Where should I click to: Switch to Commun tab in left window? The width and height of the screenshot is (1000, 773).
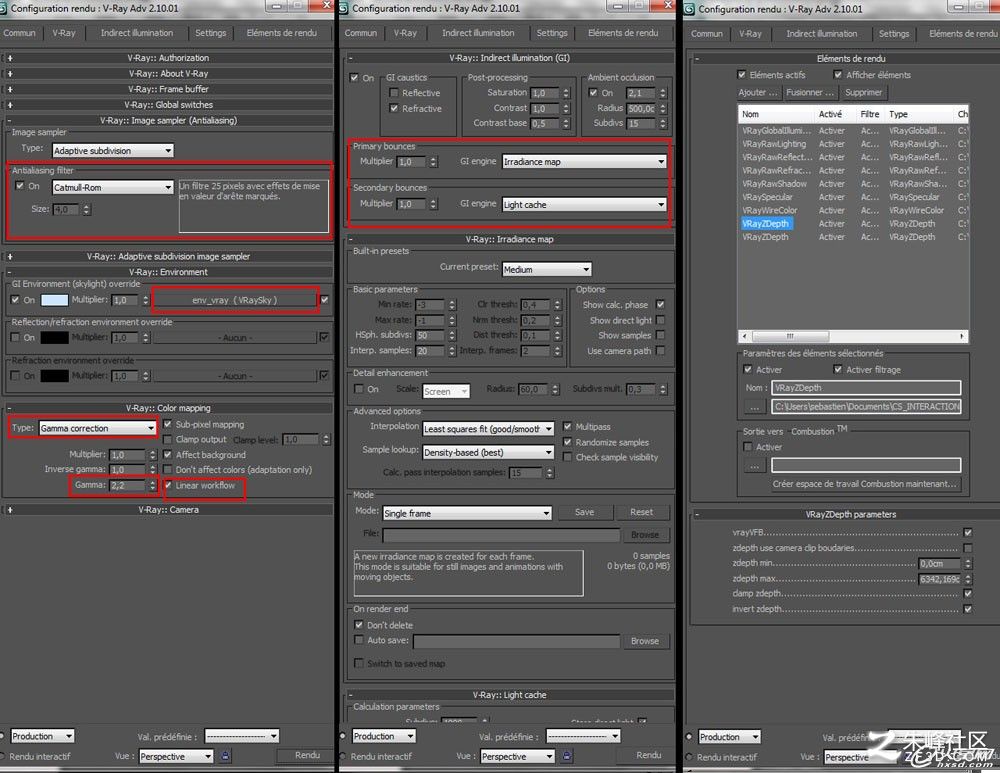click(19, 33)
